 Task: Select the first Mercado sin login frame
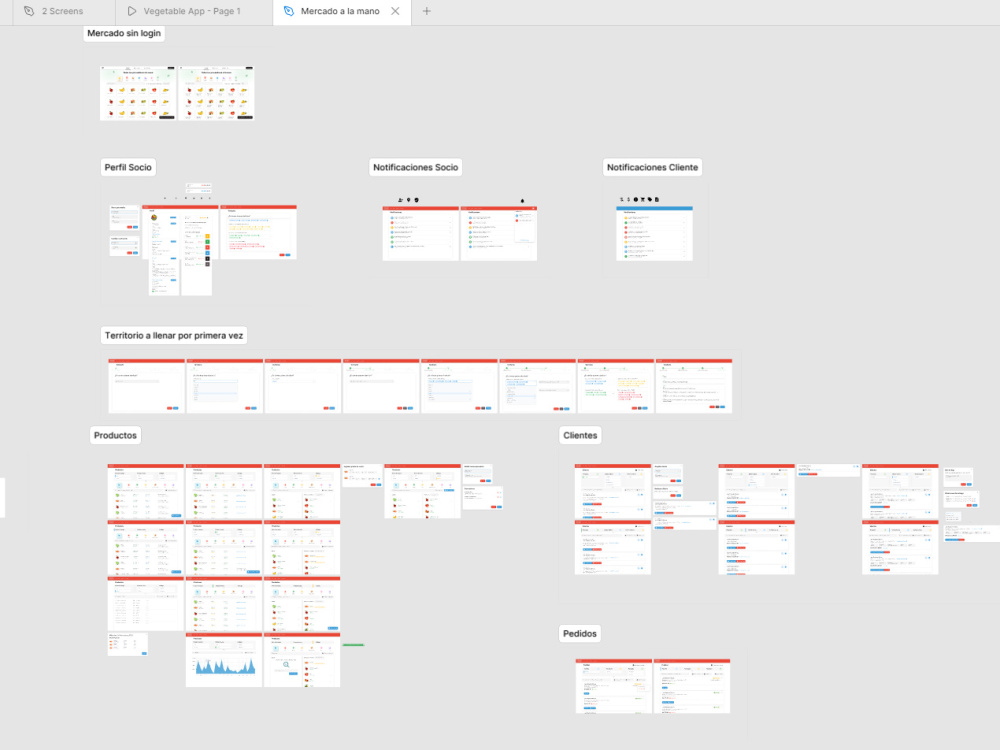coord(138,93)
